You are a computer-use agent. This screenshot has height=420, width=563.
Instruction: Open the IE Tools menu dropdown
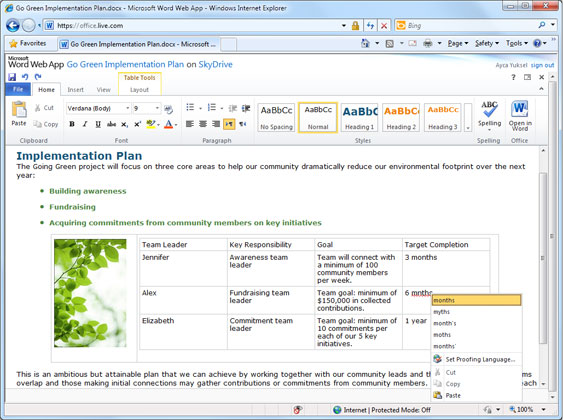point(517,43)
